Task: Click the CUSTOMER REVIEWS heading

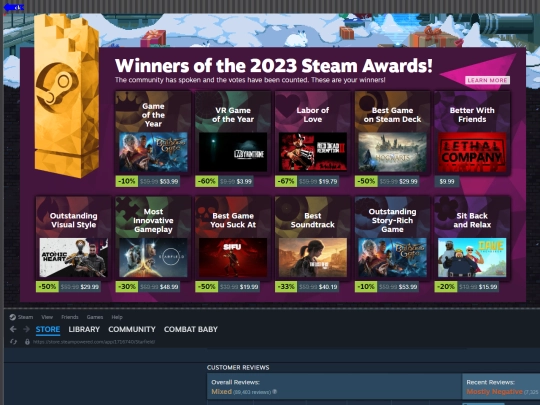Action: pos(238,367)
